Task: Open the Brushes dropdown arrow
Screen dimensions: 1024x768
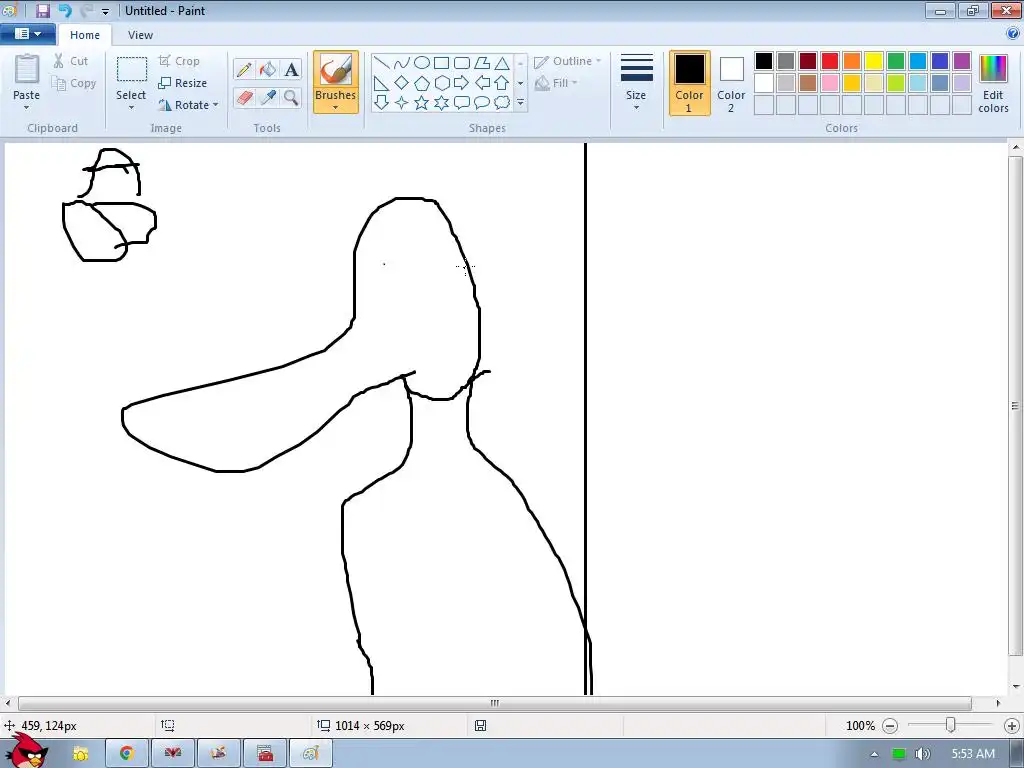Action: (336, 108)
